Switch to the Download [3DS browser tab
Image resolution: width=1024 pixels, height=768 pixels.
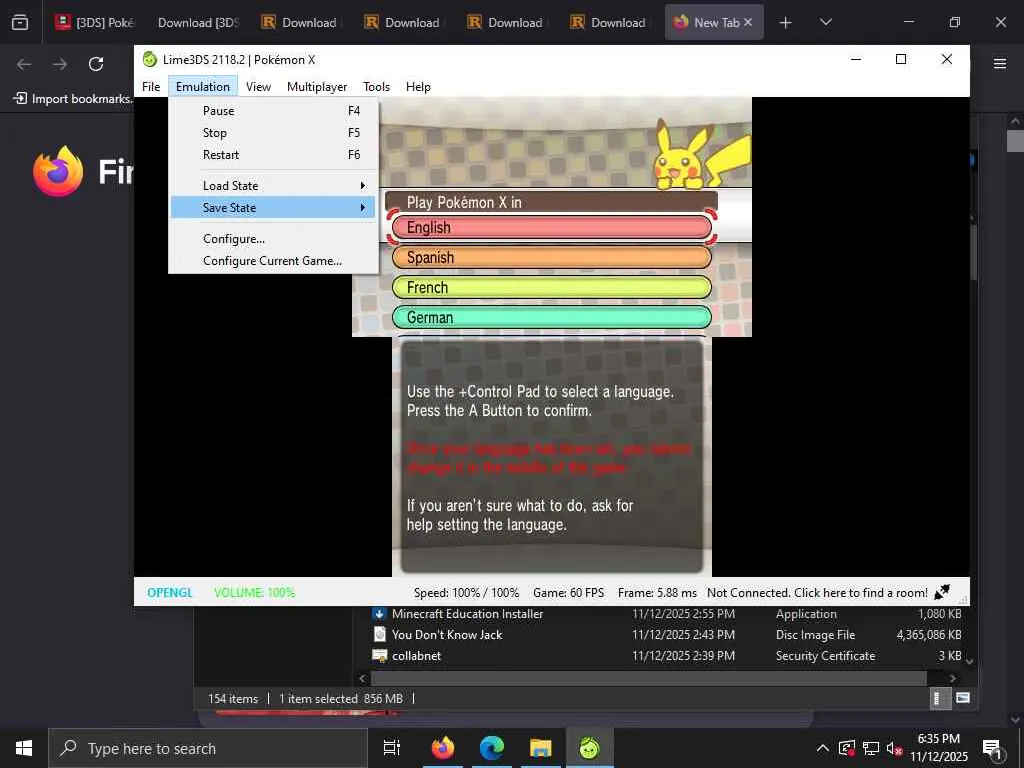pyautogui.click(x=198, y=22)
